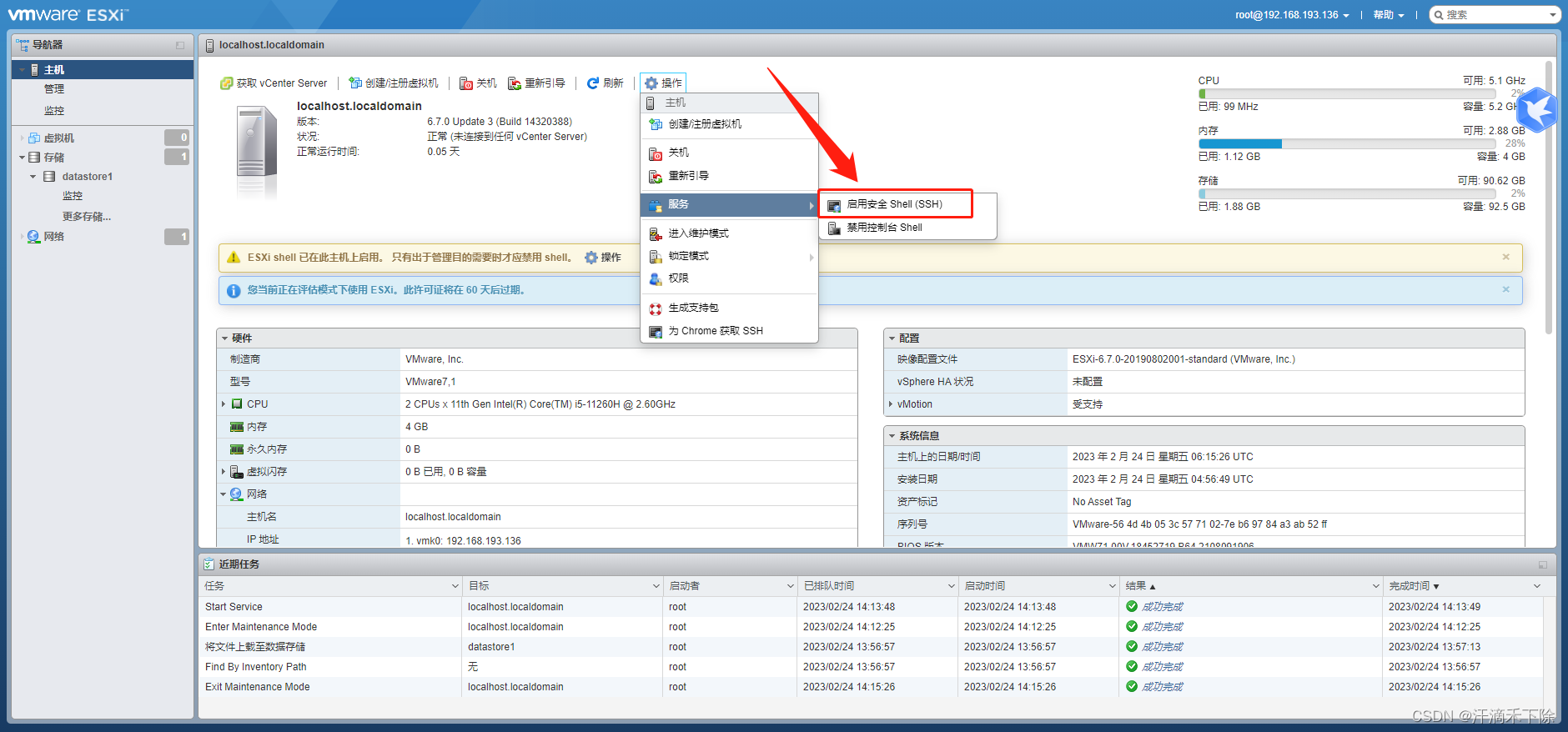Click the recent tasks panel maximize icon
1568x732 pixels.
1543,564
